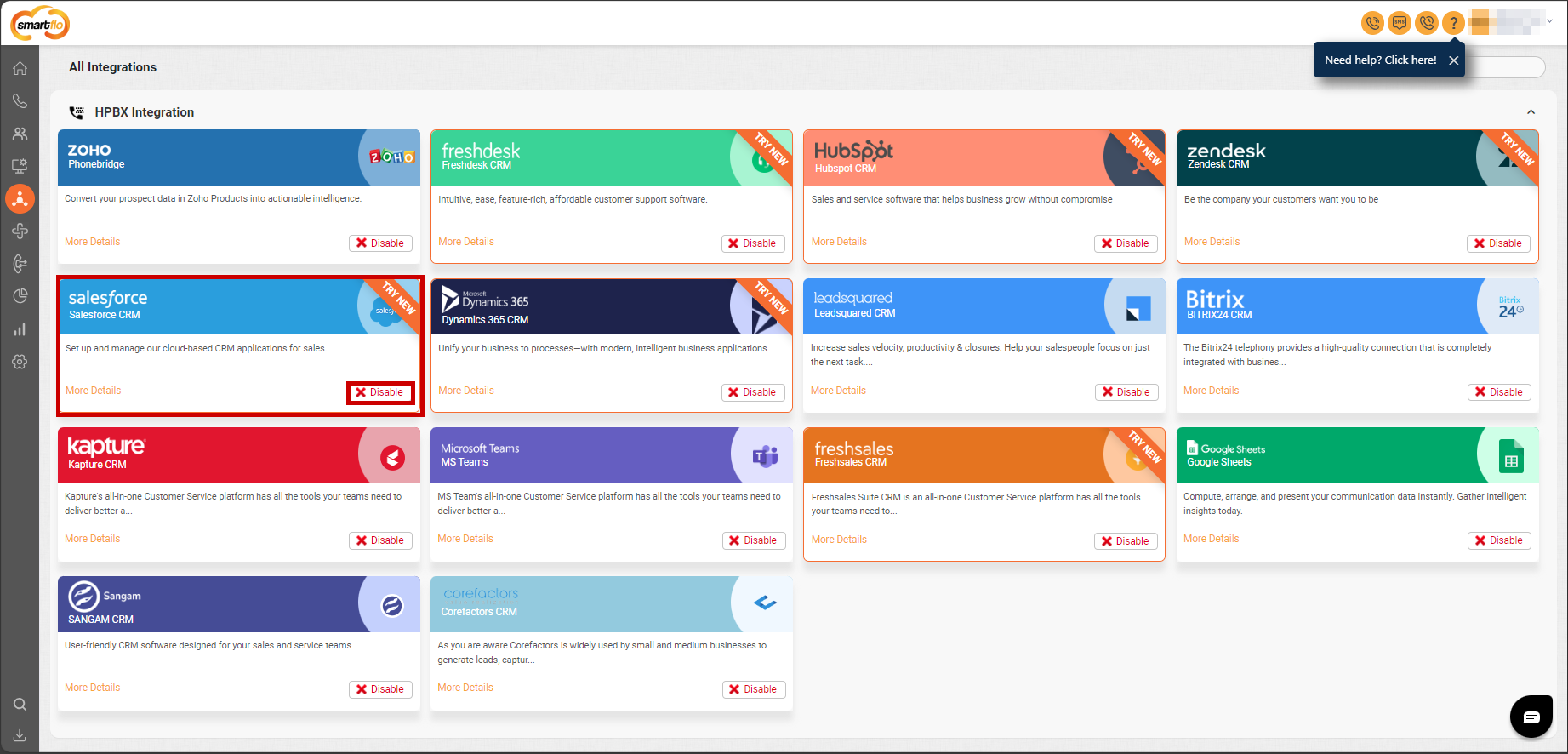This screenshot has width=1568, height=754.
Task: Click the orange callback phone icon in the header
Action: [1427, 23]
